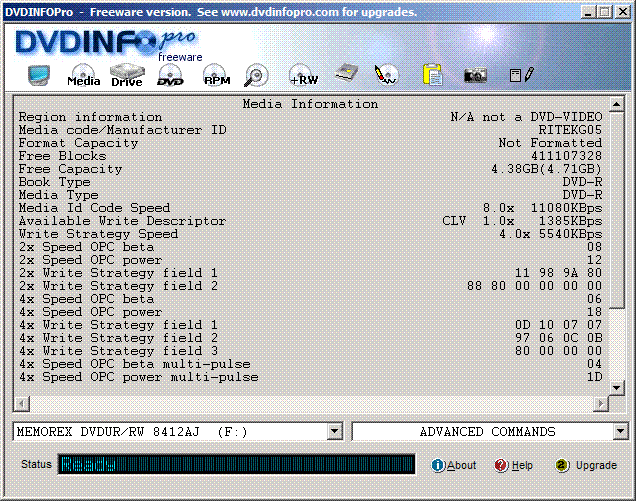636x501 pixels.
Task: Click the 'Media Id Code Speed' label
Action: pyautogui.click(x=94, y=208)
